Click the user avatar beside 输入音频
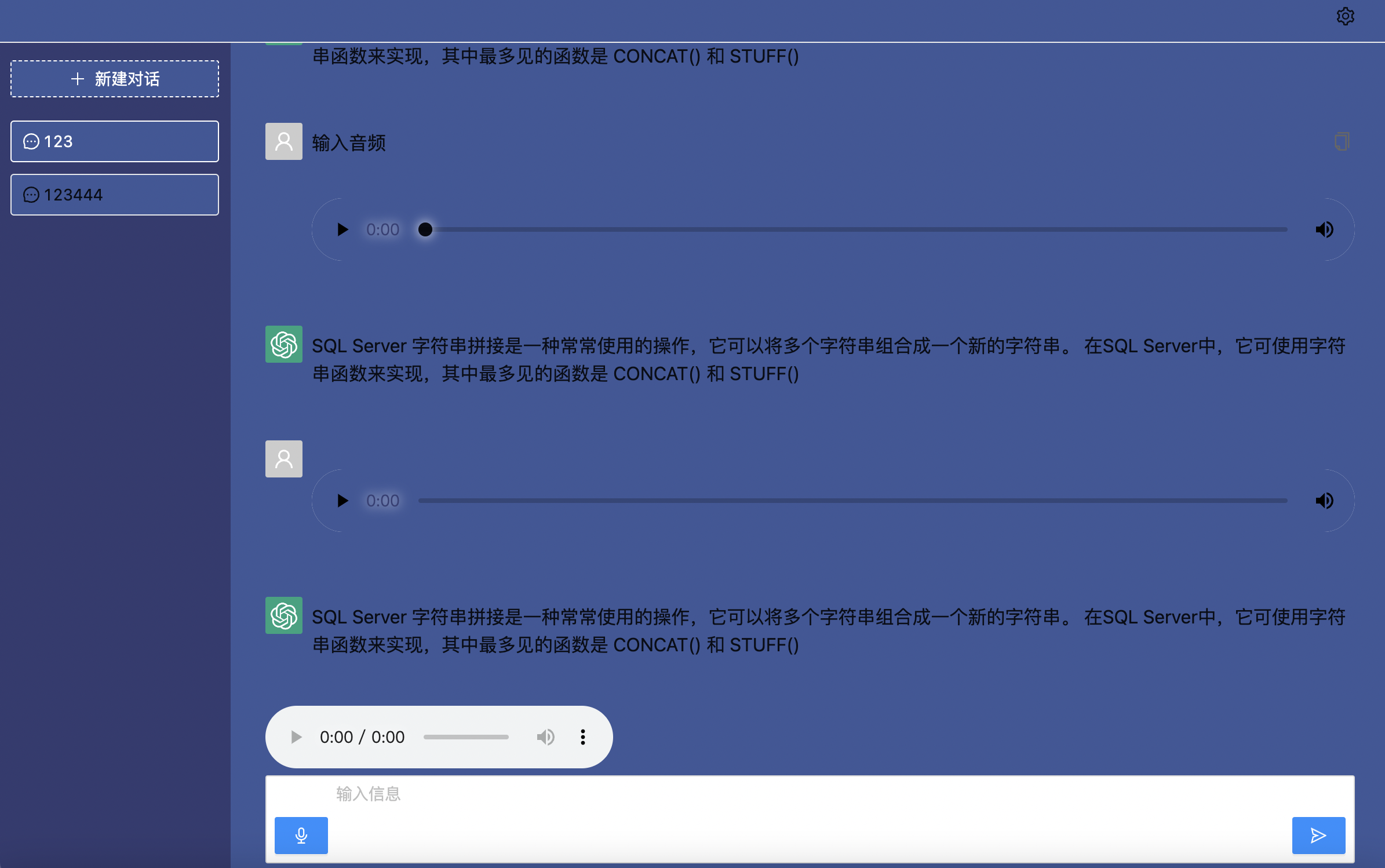 point(284,141)
